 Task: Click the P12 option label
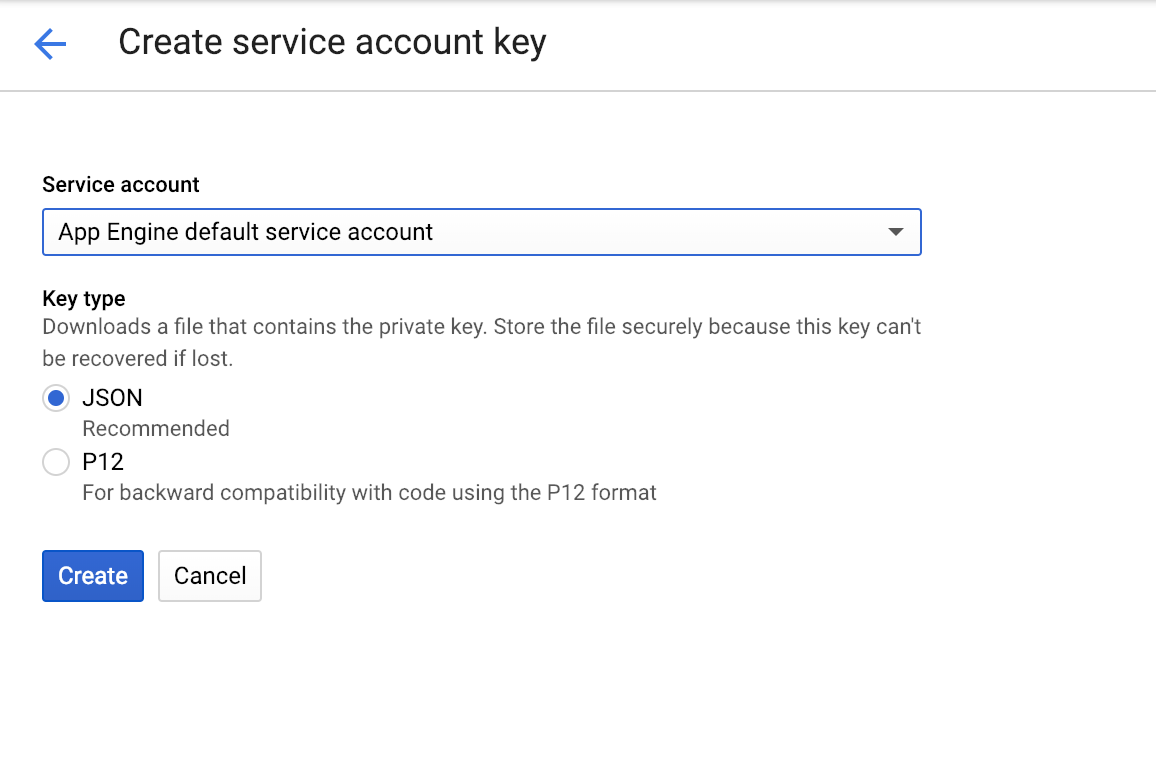tap(103, 462)
